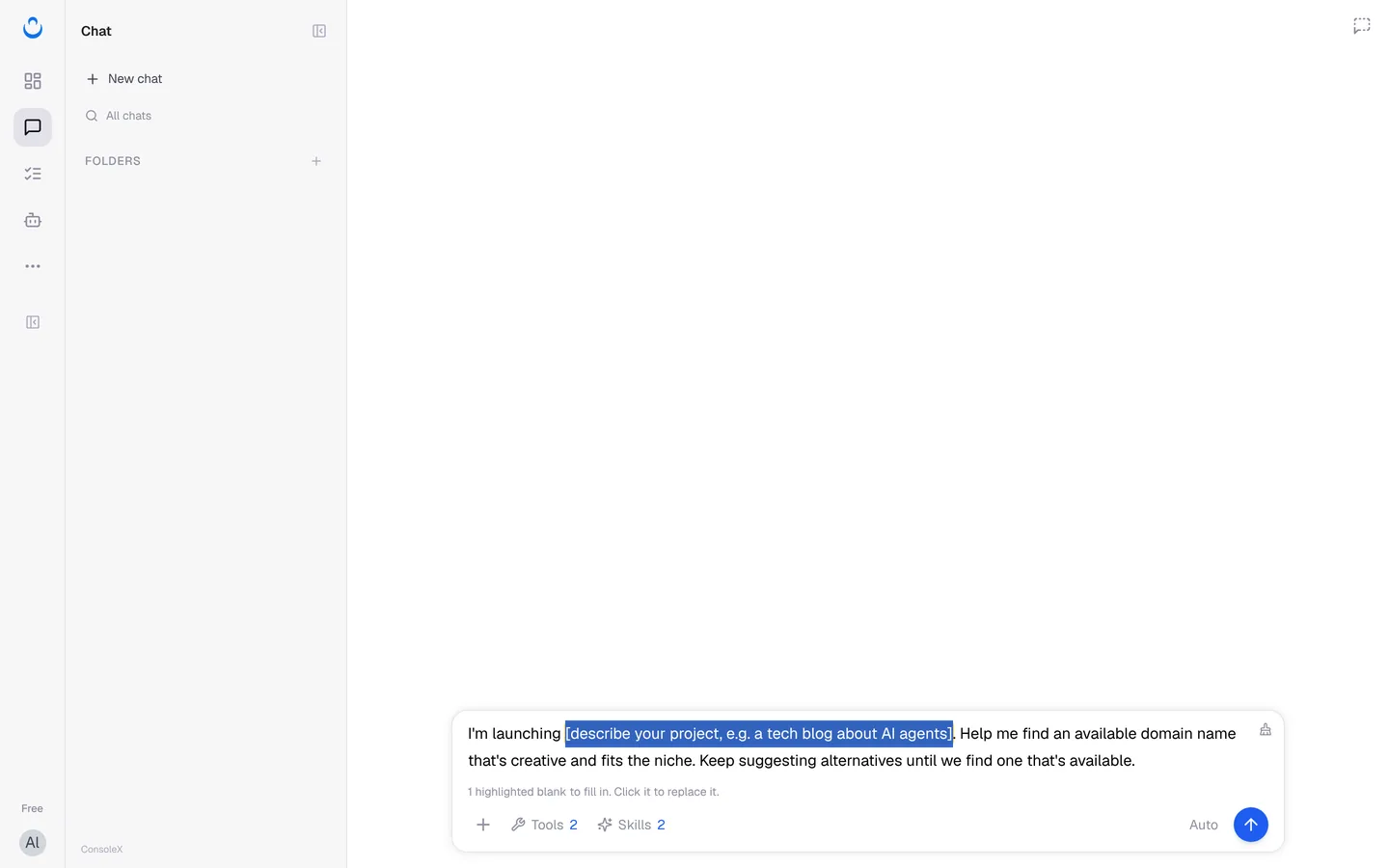Open the Tools selector

[x=544, y=825]
